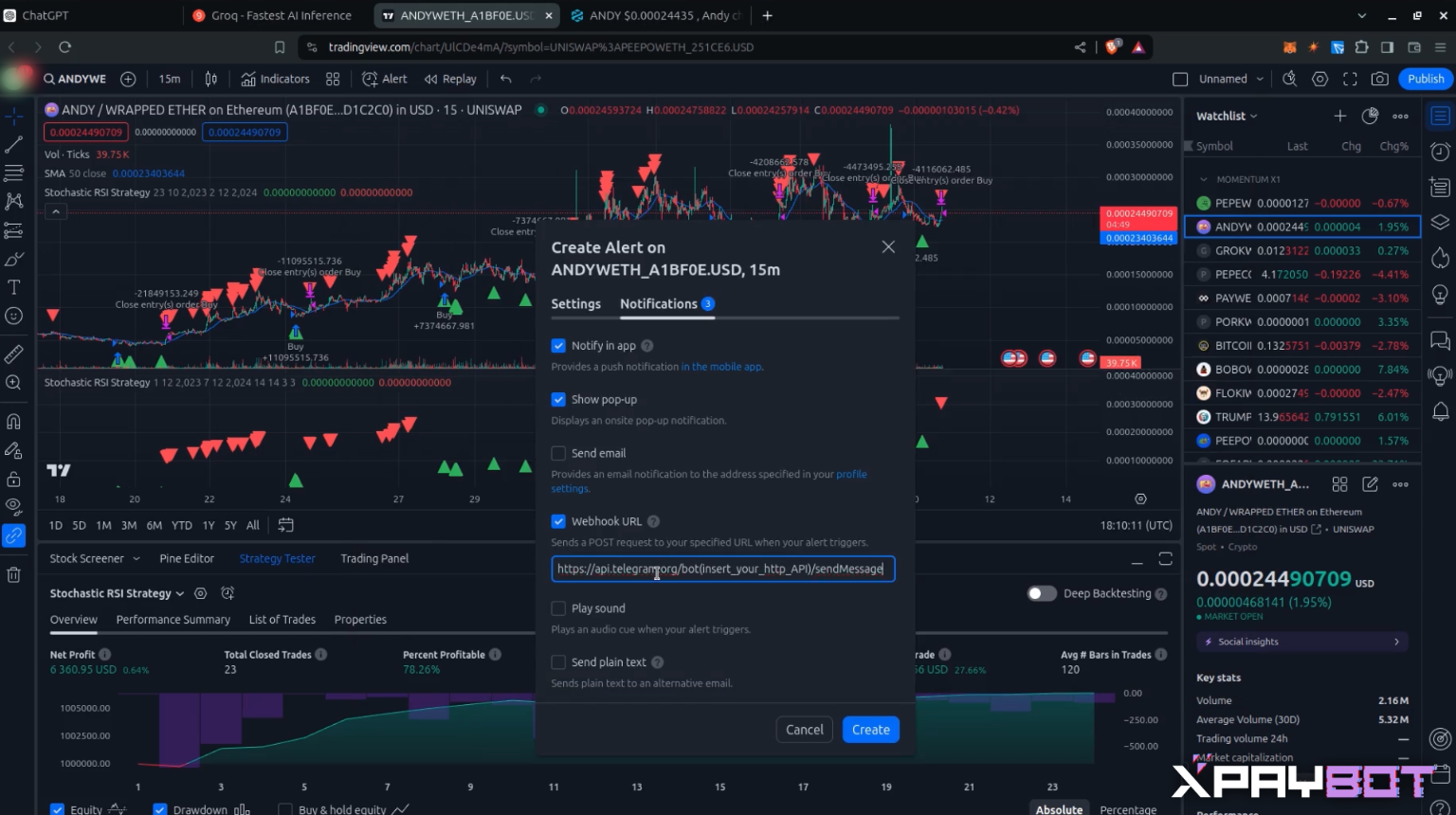Open the ideas lightbulb panel

tap(1440, 295)
